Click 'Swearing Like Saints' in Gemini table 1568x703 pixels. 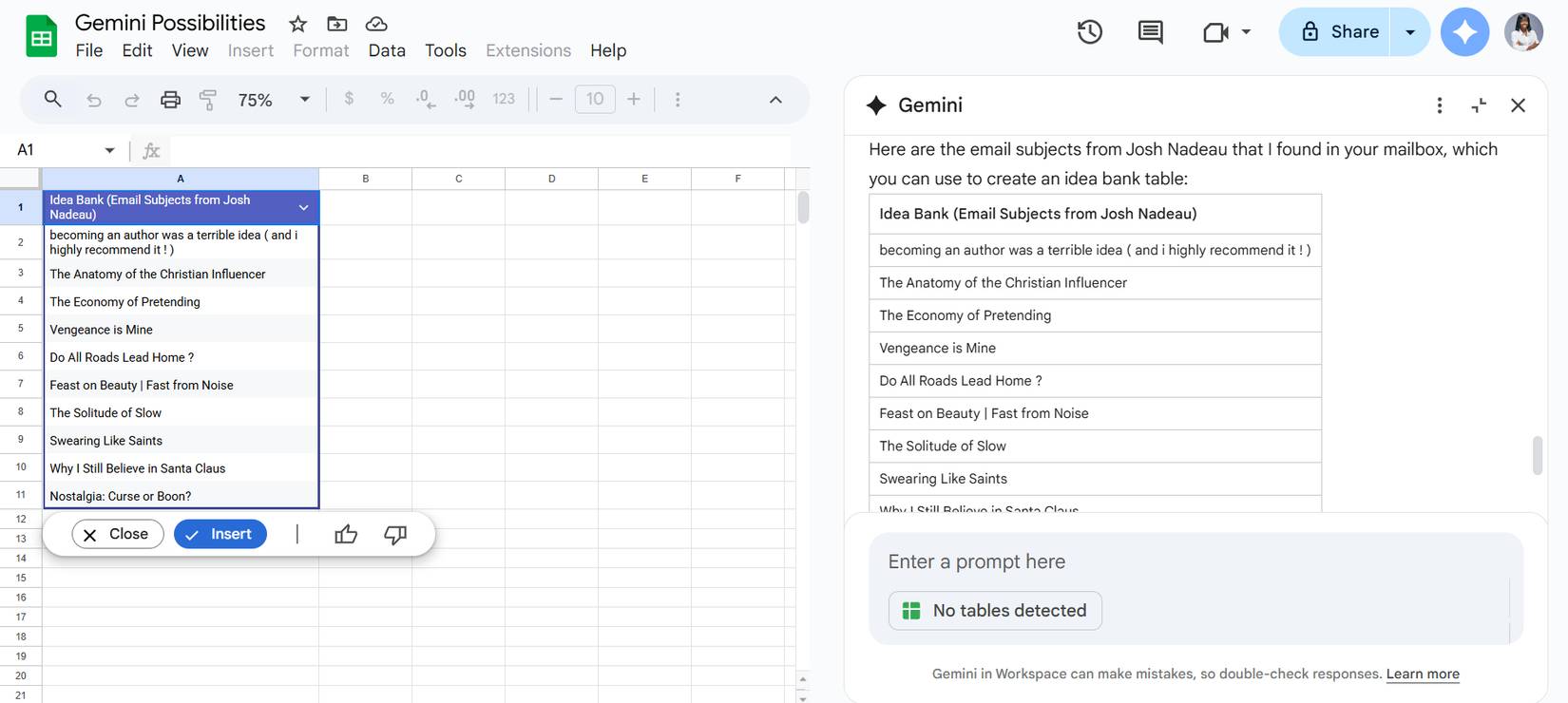(x=1095, y=479)
